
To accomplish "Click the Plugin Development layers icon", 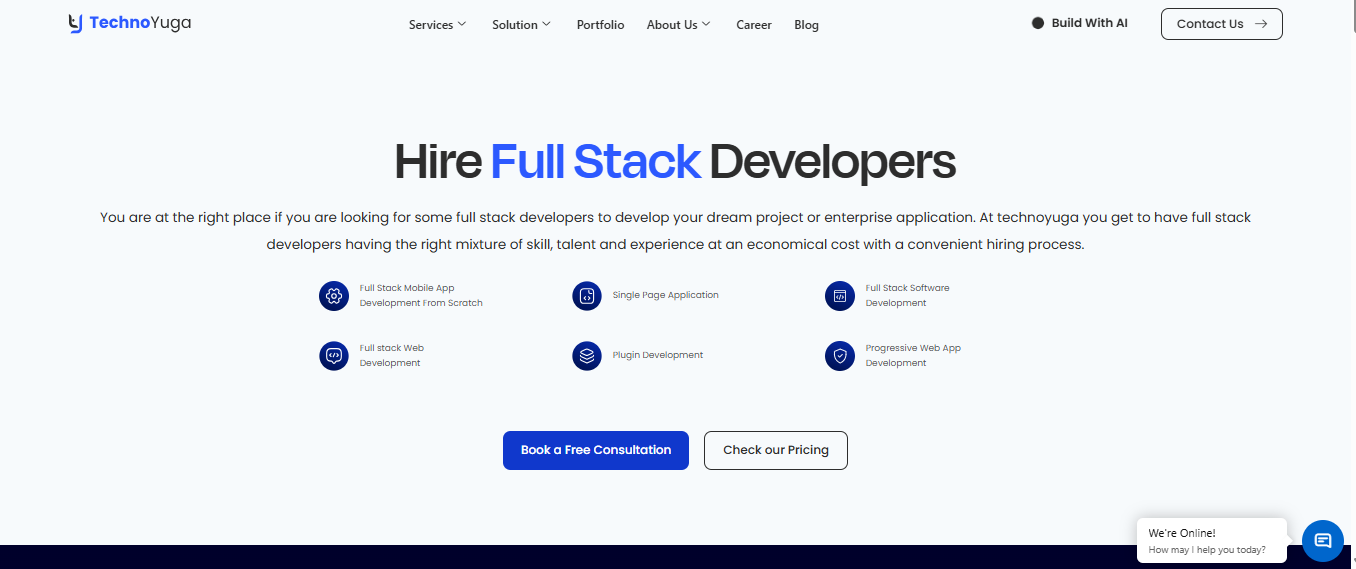I will (587, 356).
